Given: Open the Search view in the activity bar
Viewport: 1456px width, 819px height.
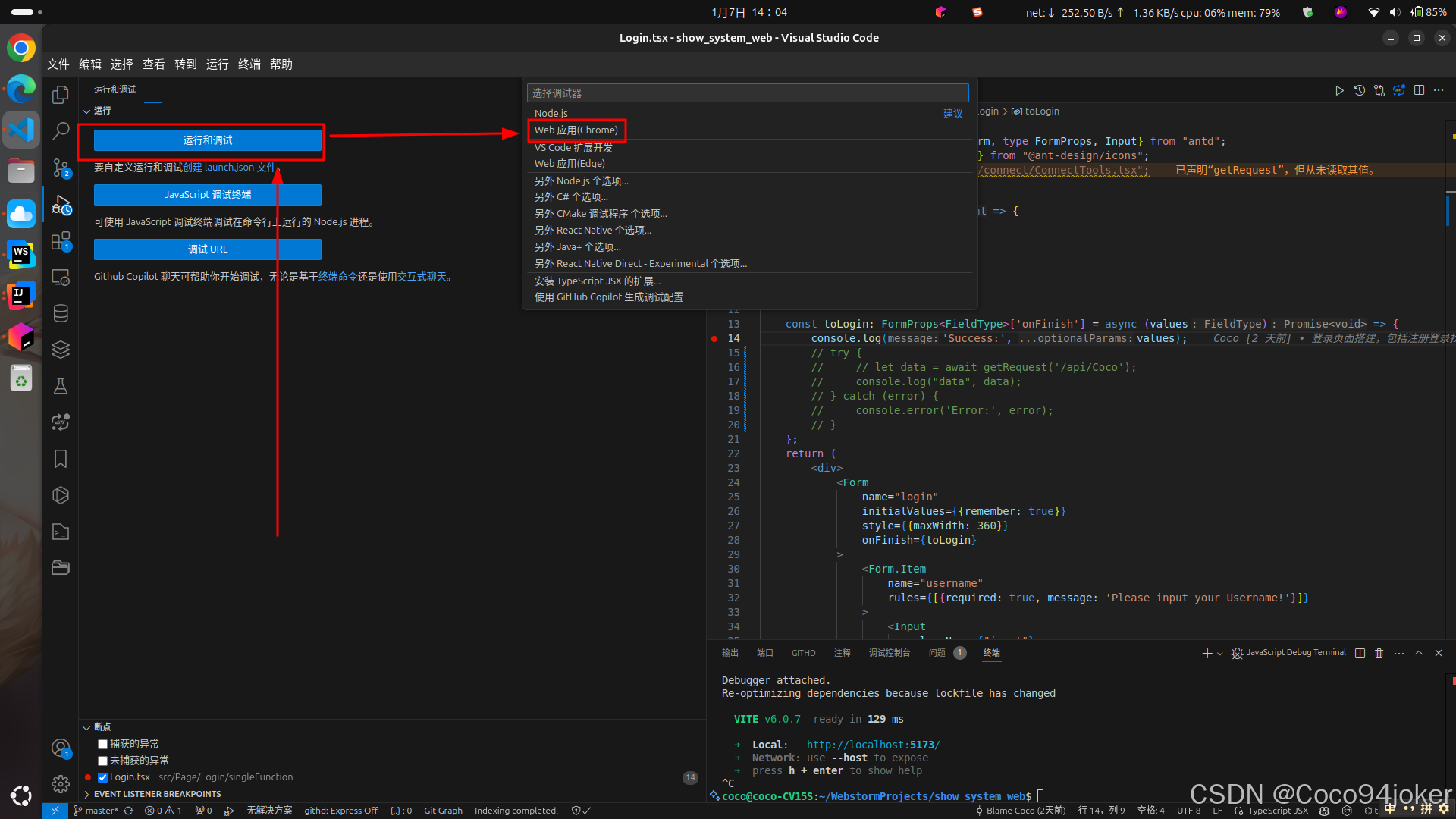Looking at the screenshot, I should pyautogui.click(x=61, y=130).
